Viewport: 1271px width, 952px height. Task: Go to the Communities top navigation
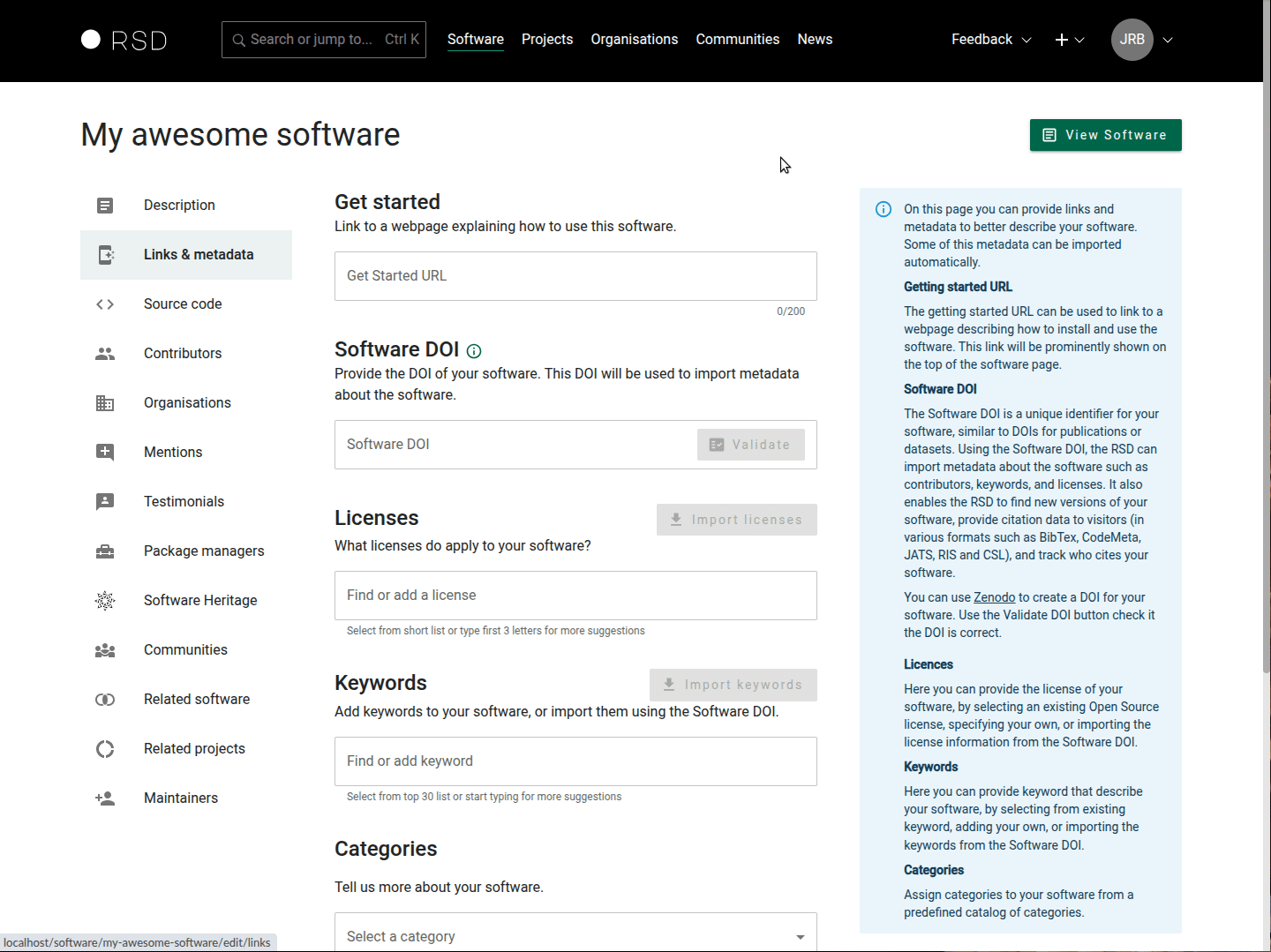click(x=737, y=40)
